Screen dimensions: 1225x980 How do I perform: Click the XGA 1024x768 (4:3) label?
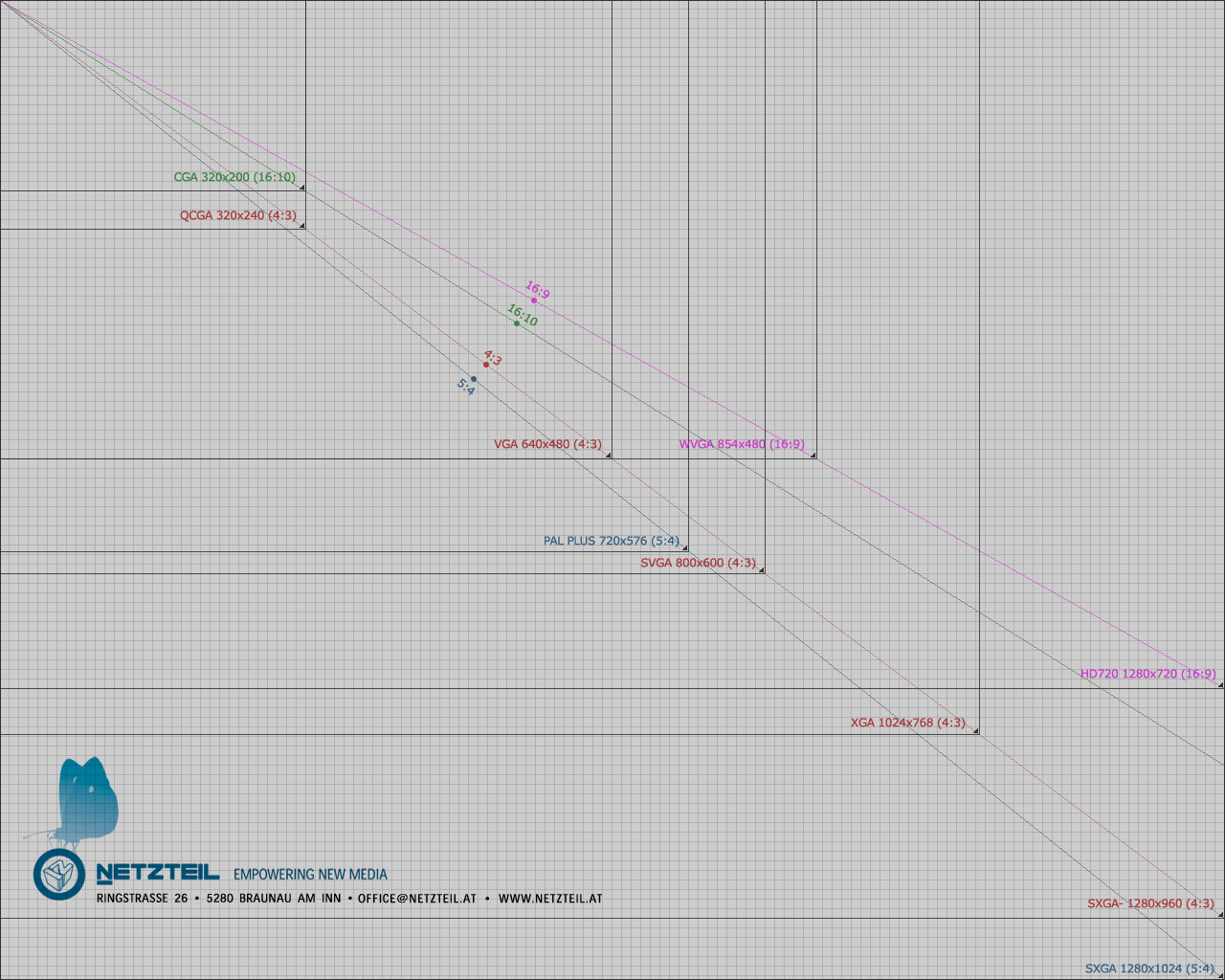pos(908,723)
